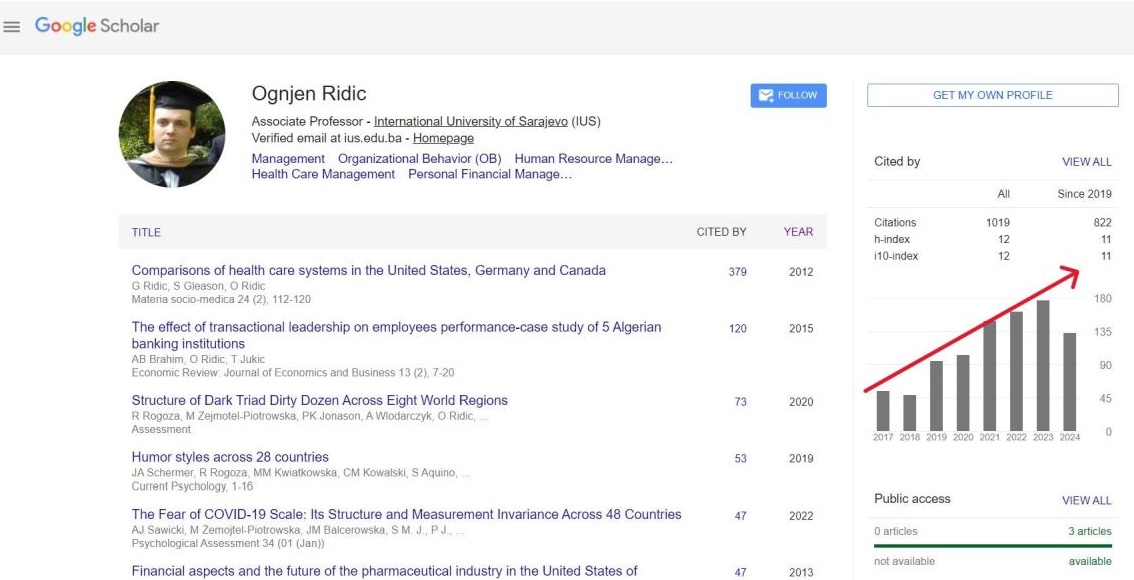
Task: Open Comparisons of health care systems article
Action: (368, 270)
